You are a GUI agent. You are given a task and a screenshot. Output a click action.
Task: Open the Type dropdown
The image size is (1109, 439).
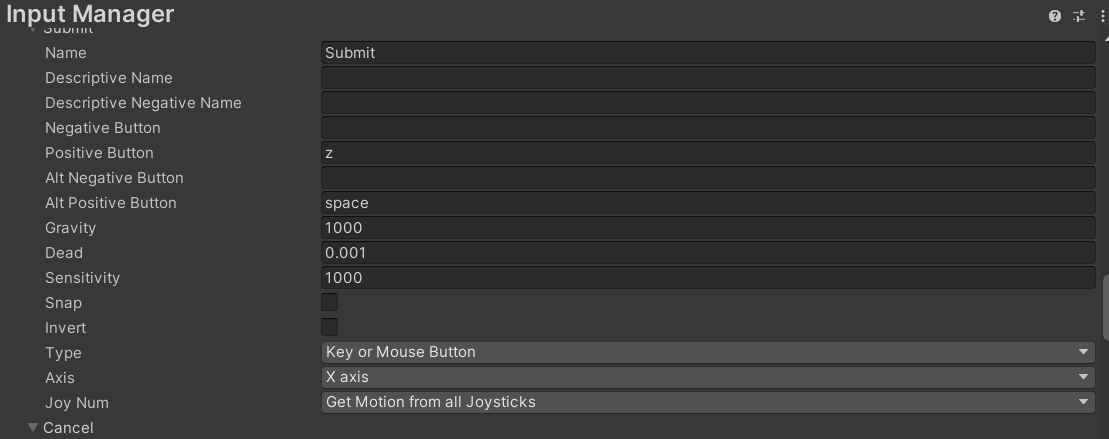(x=708, y=352)
